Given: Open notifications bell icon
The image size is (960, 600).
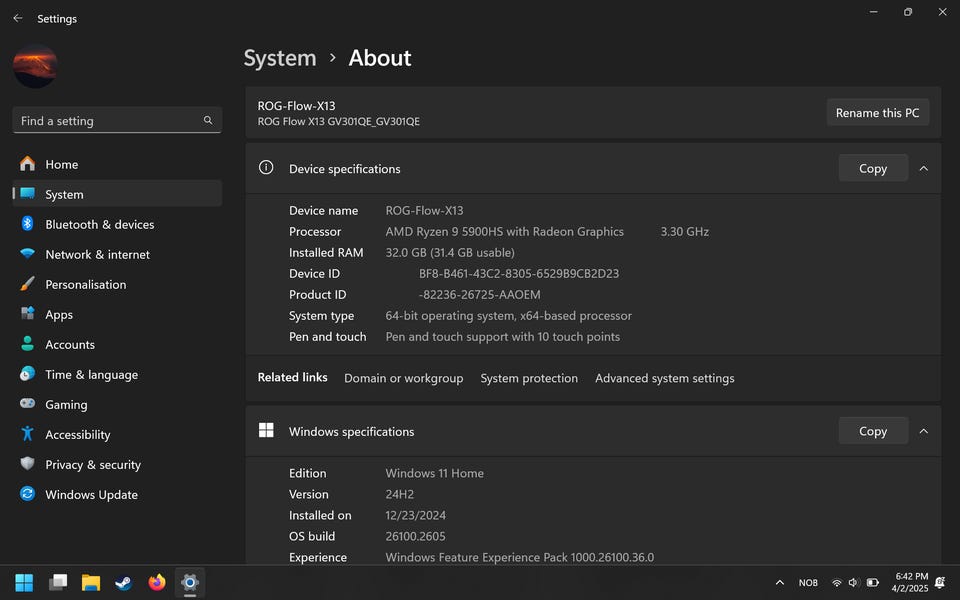Looking at the screenshot, I should [x=940, y=583].
